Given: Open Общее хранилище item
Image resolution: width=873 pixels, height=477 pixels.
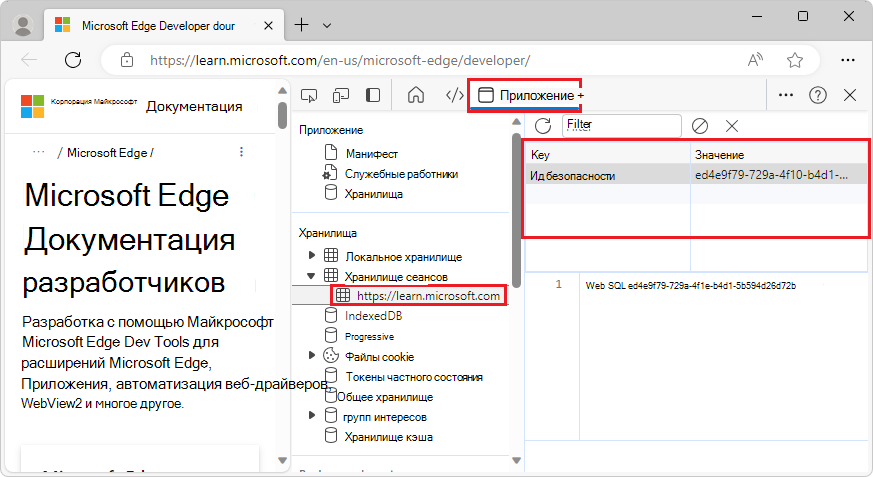Looking at the screenshot, I should click(385, 397).
